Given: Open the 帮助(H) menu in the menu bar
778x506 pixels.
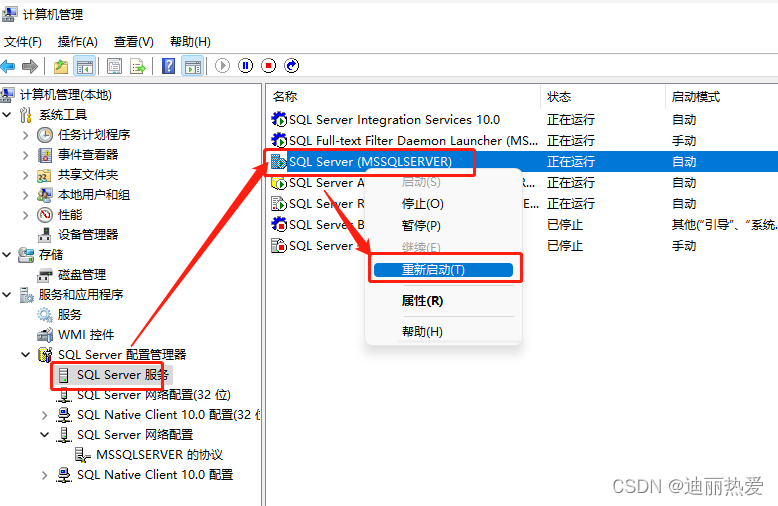Looking at the screenshot, I should coord(190,42).
